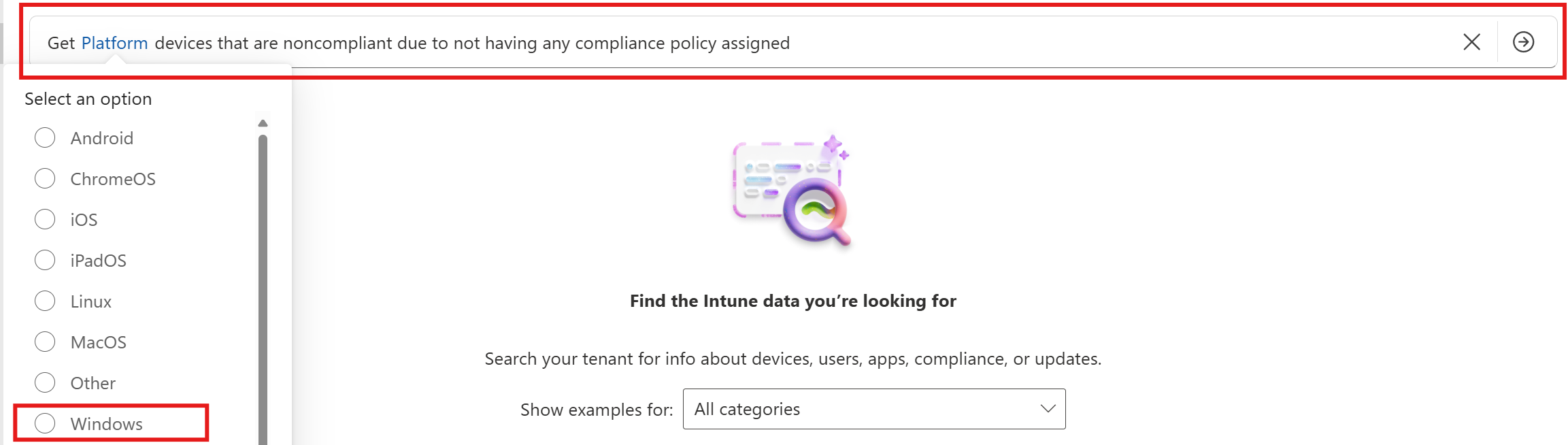Click the options list scrollbar thumb
Image resolution: width=1568 pixels, height=445 pixels.
[x=263, y=286]
